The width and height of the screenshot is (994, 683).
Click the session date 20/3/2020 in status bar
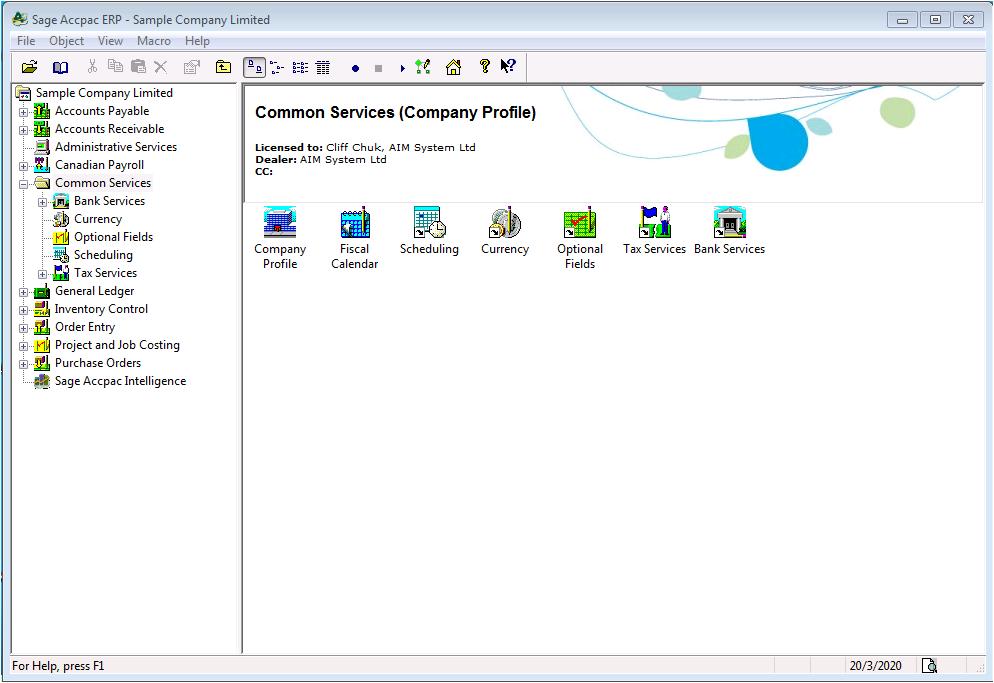point(875,666)
